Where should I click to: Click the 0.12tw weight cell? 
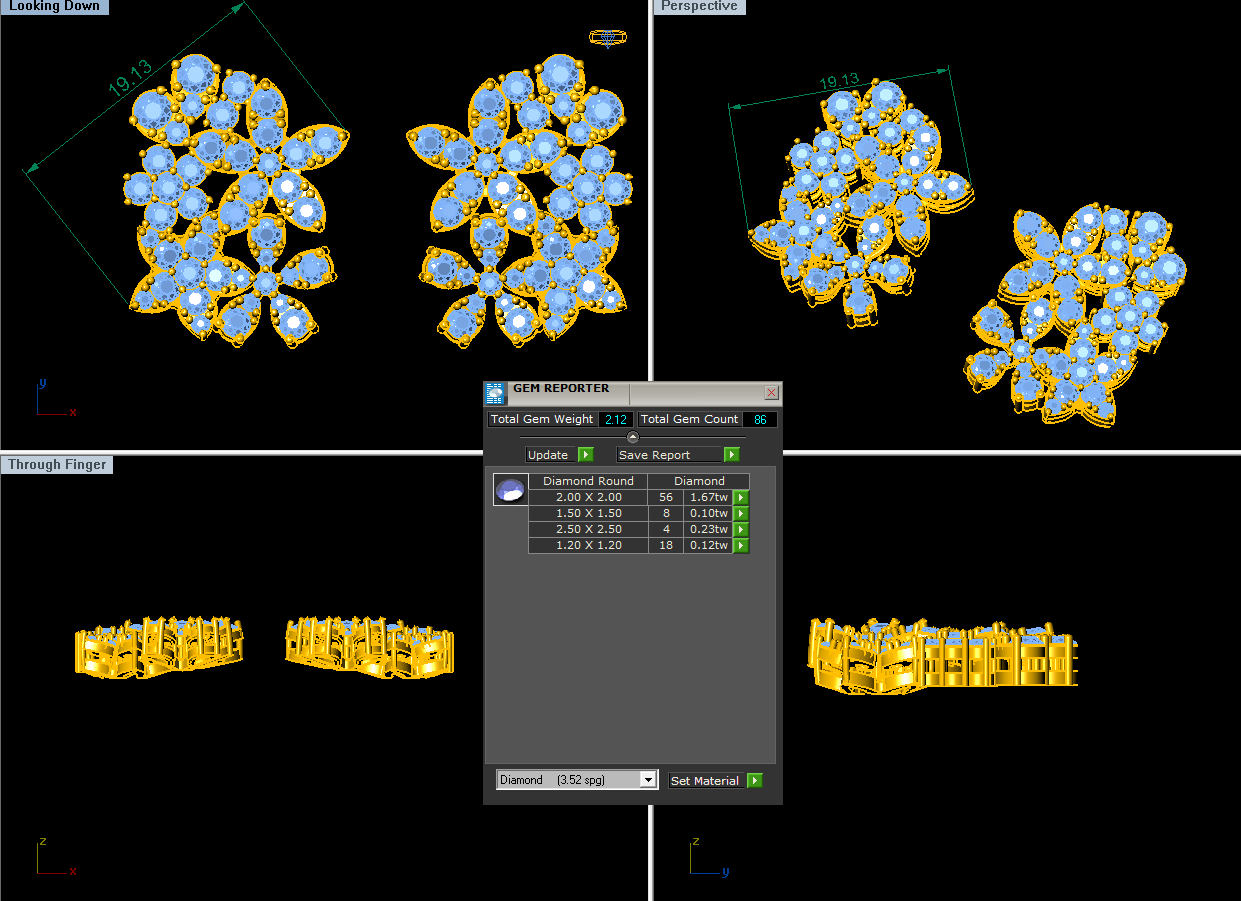pos(709,545)
